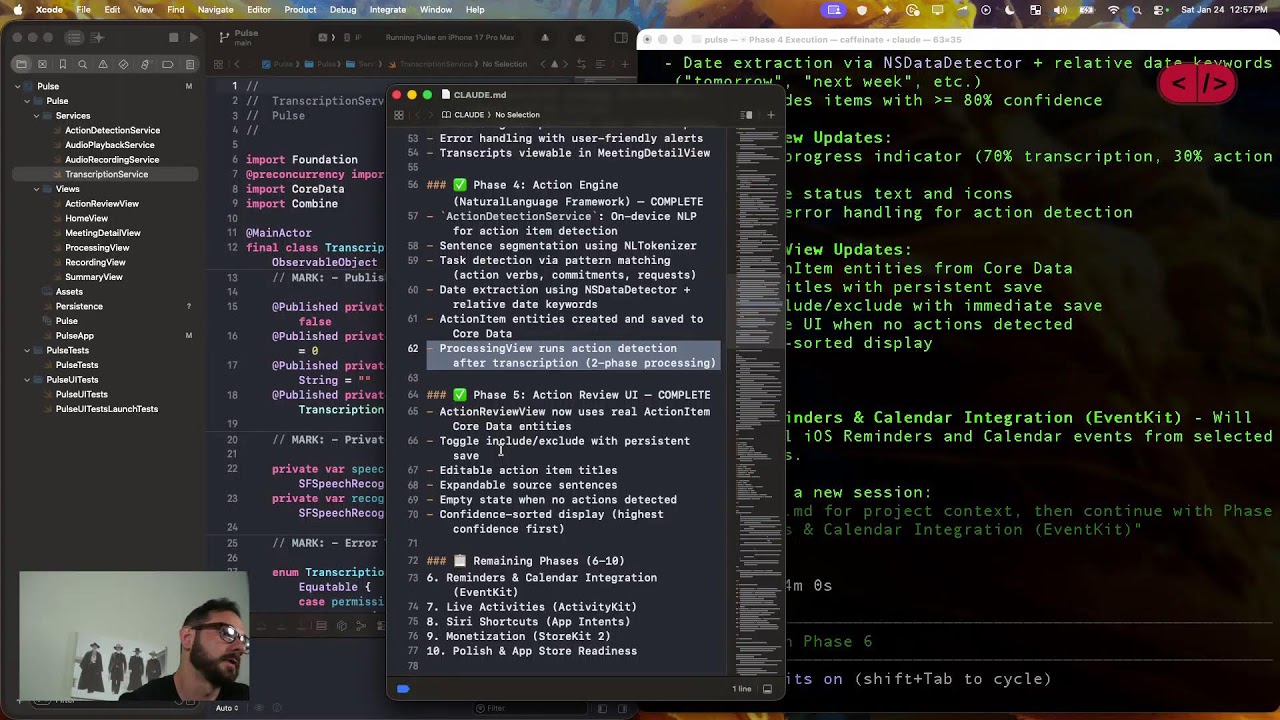
Task: Show warnings indicator in Xcode toolbar
Action: tap(545, 38)
